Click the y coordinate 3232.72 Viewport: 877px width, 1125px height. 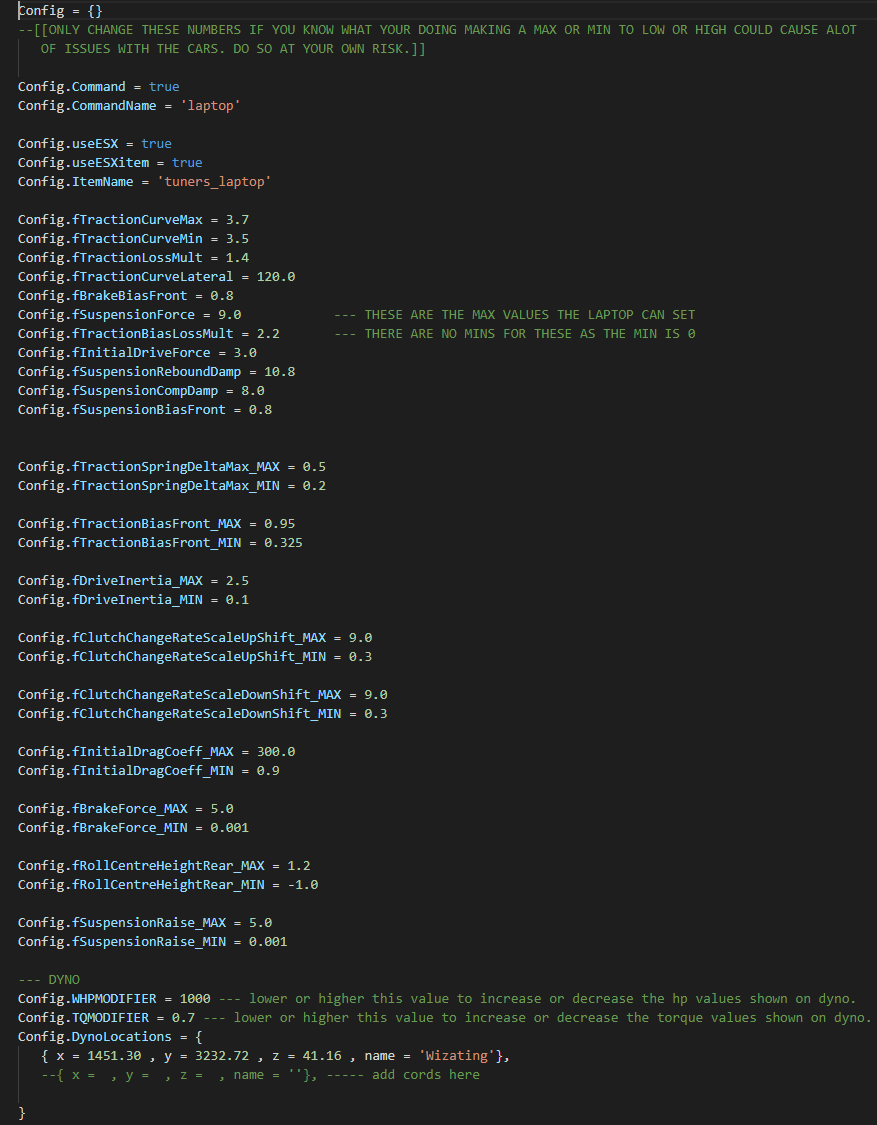point(222,1056)
